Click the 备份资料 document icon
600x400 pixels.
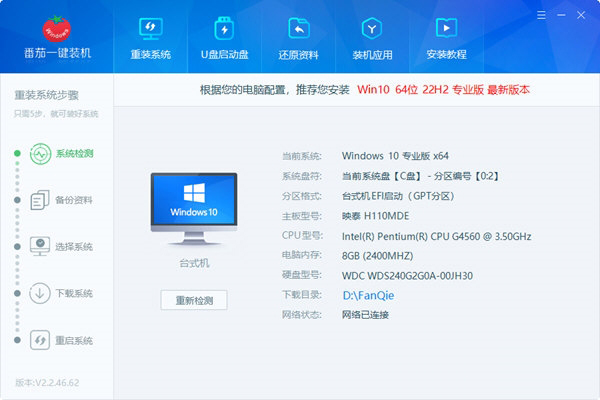point(40,200)
